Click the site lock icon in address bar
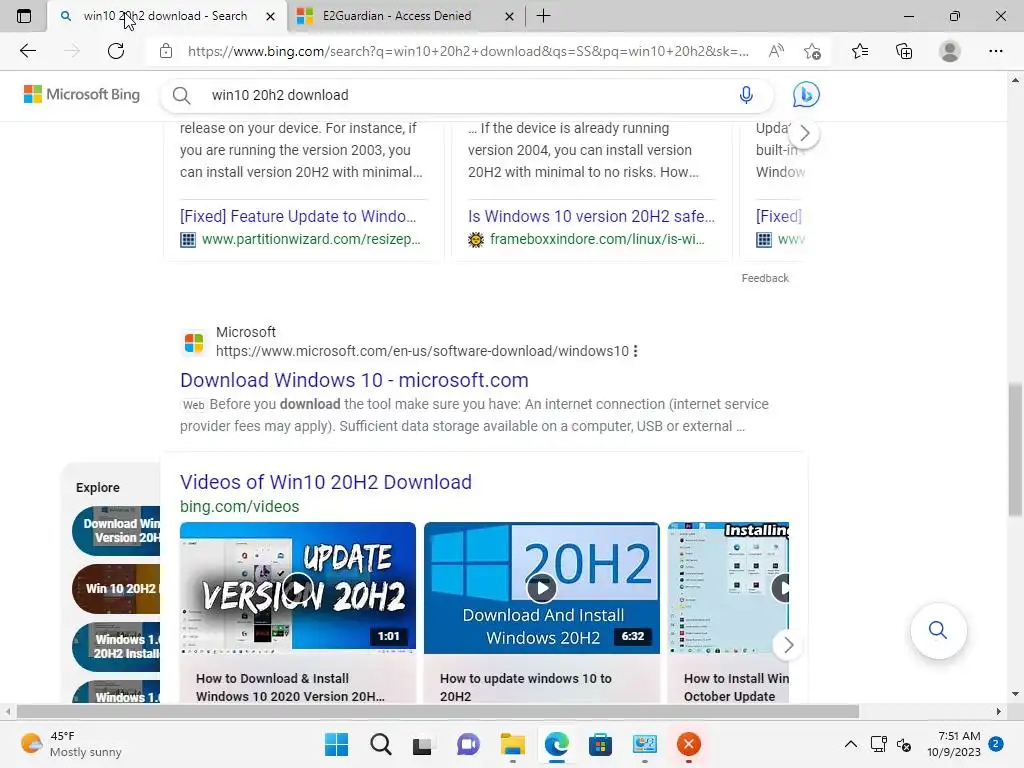Screen dimensions: 1024x768 point(166,51)
